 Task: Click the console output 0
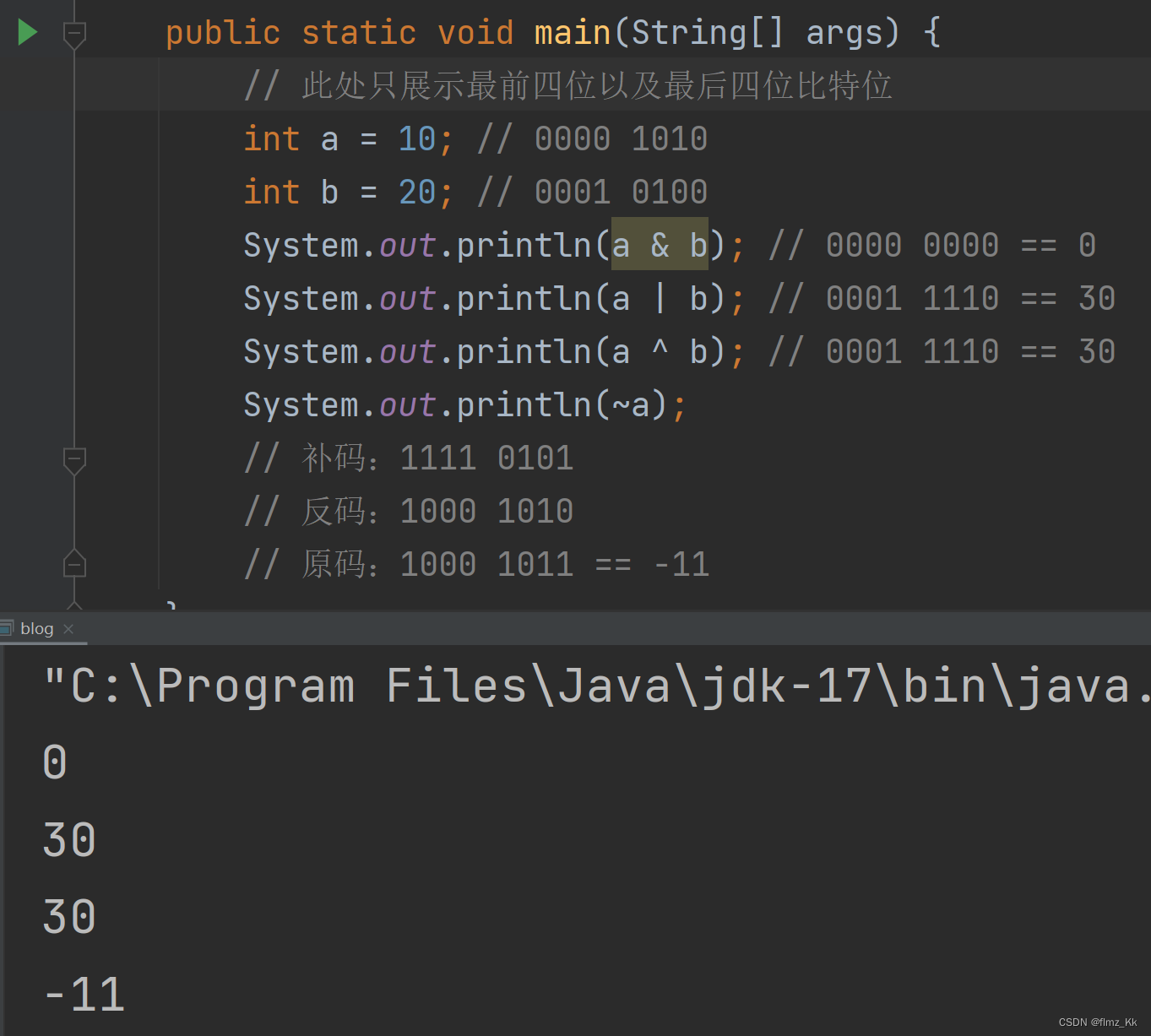coord(55,762)
